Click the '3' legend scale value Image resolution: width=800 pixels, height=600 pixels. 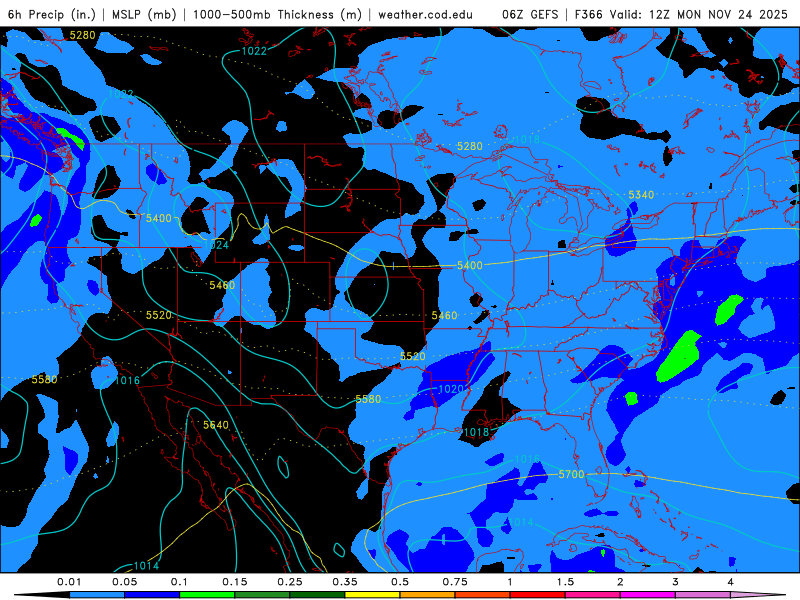pyautogui.click(x=676, y=582)
